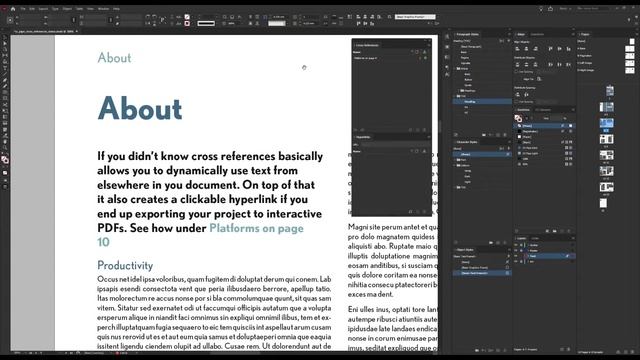640x360 pixels.
Task: Select [Basic Graphics Frame] object style
Action: tap(482, 267)
